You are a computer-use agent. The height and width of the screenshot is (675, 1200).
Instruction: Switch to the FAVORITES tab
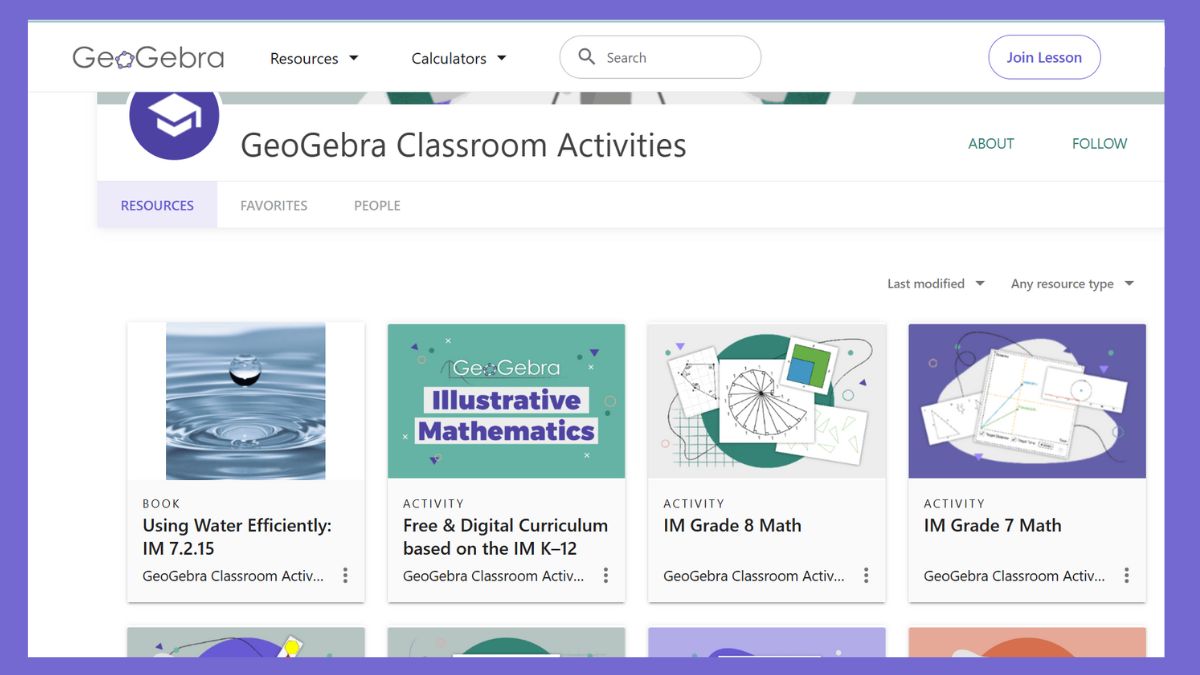(x=274, y=205)
